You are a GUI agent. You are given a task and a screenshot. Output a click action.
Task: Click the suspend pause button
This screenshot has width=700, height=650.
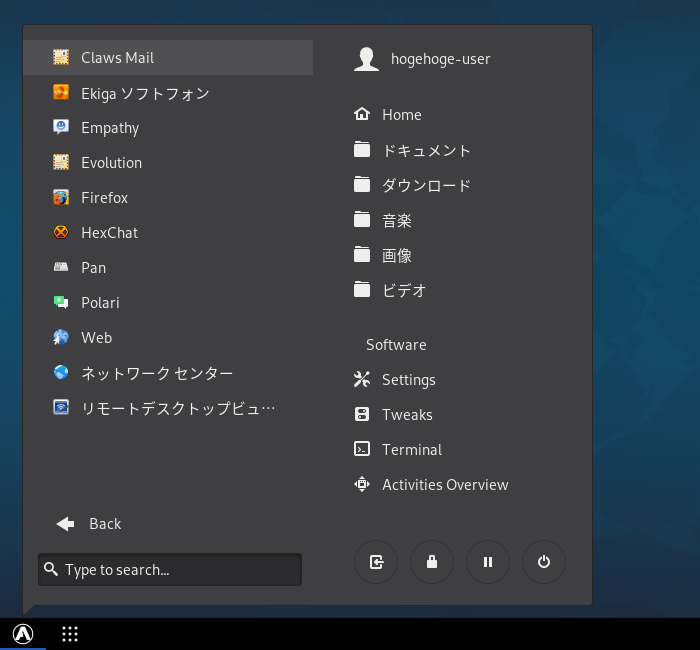[488, 562]
